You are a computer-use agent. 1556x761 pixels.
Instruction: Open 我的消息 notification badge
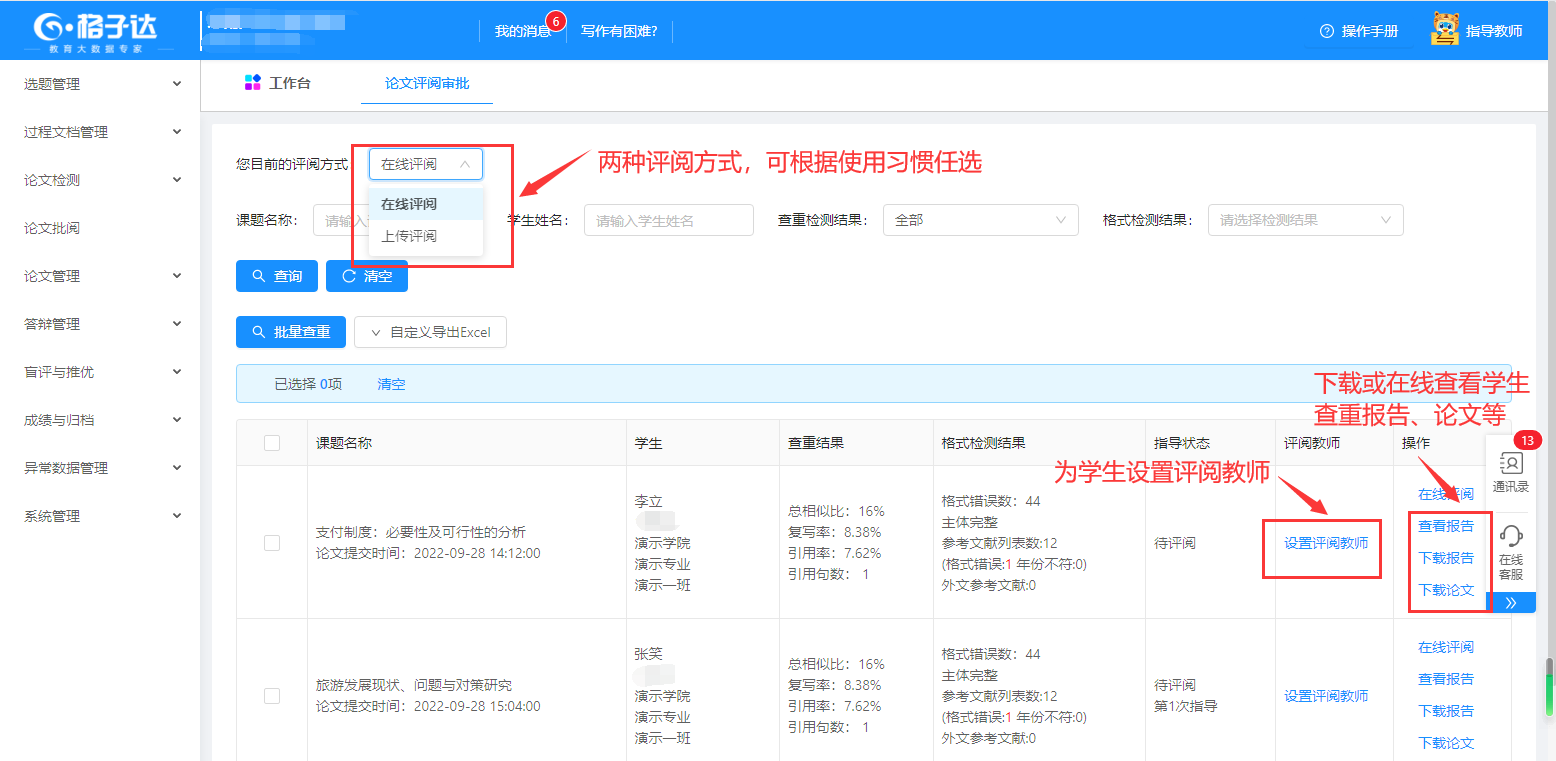pos(557,21)
